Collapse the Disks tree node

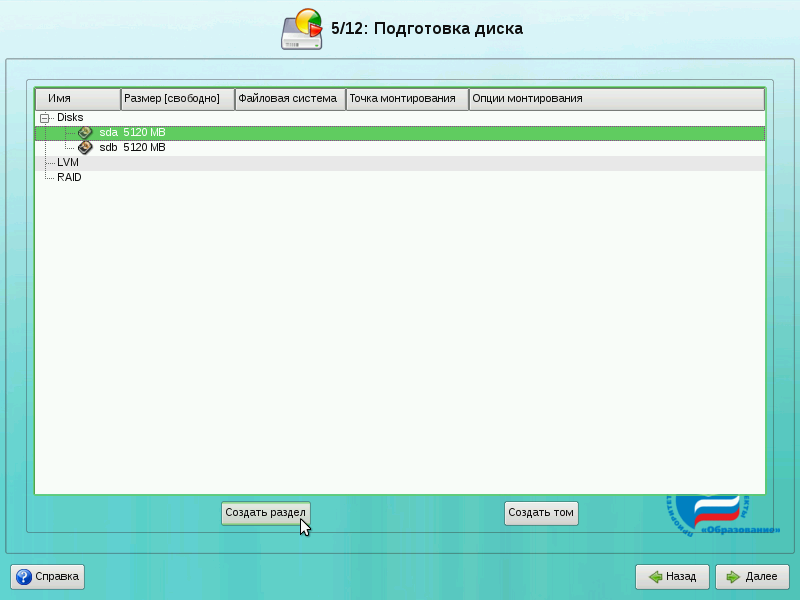coord(44,118)
